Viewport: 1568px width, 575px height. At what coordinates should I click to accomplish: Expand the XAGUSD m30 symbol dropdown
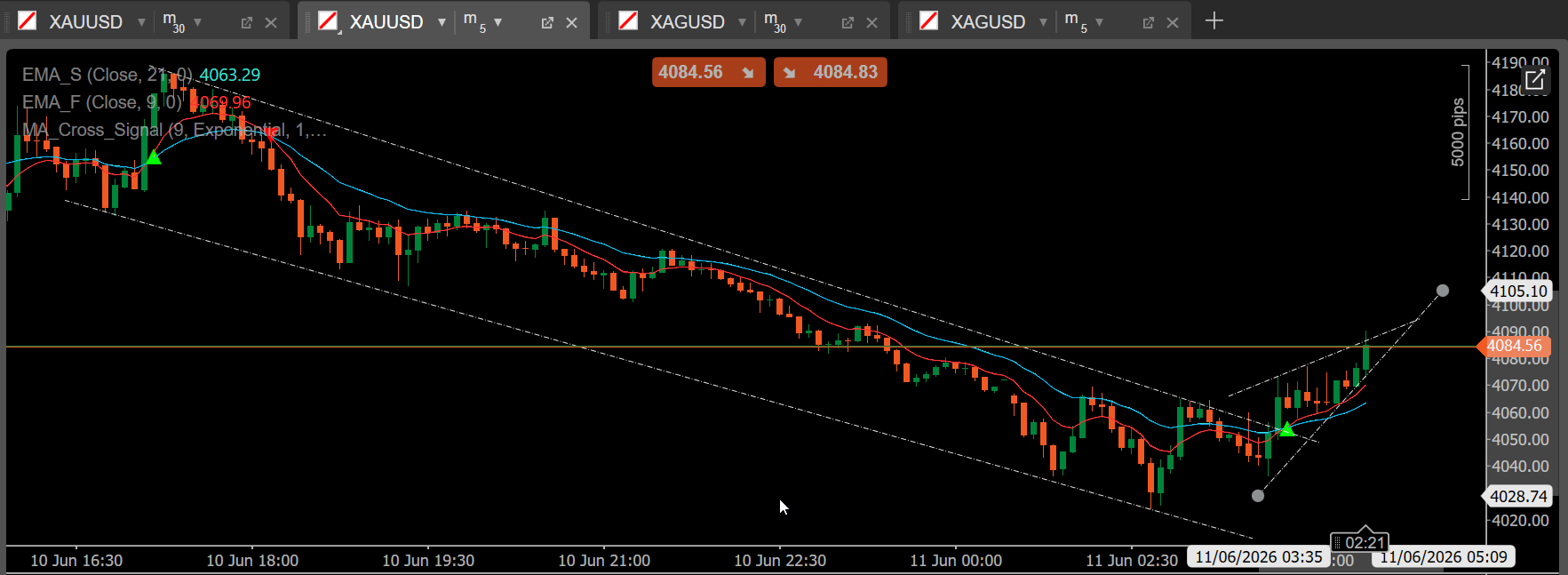[742, 22]
